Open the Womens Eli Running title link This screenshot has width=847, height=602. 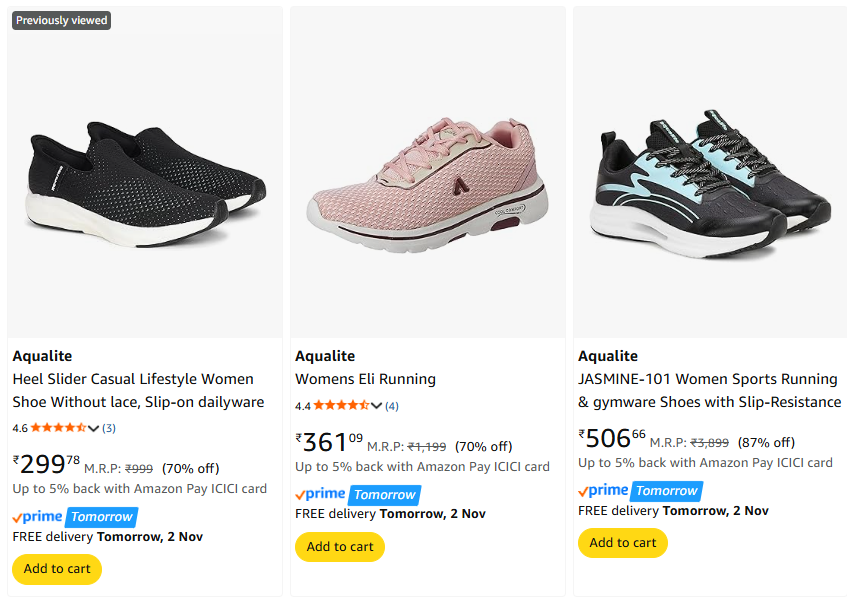pos(365,379)
